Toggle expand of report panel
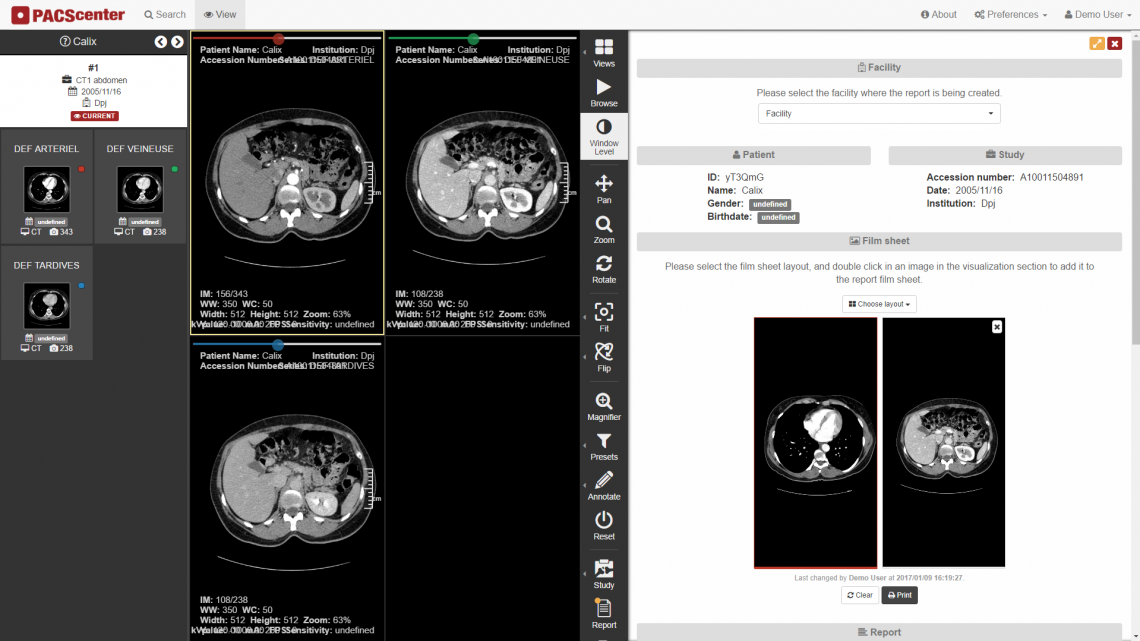The width and height of the screenshot is (1140, 641). click(1096, 44)
